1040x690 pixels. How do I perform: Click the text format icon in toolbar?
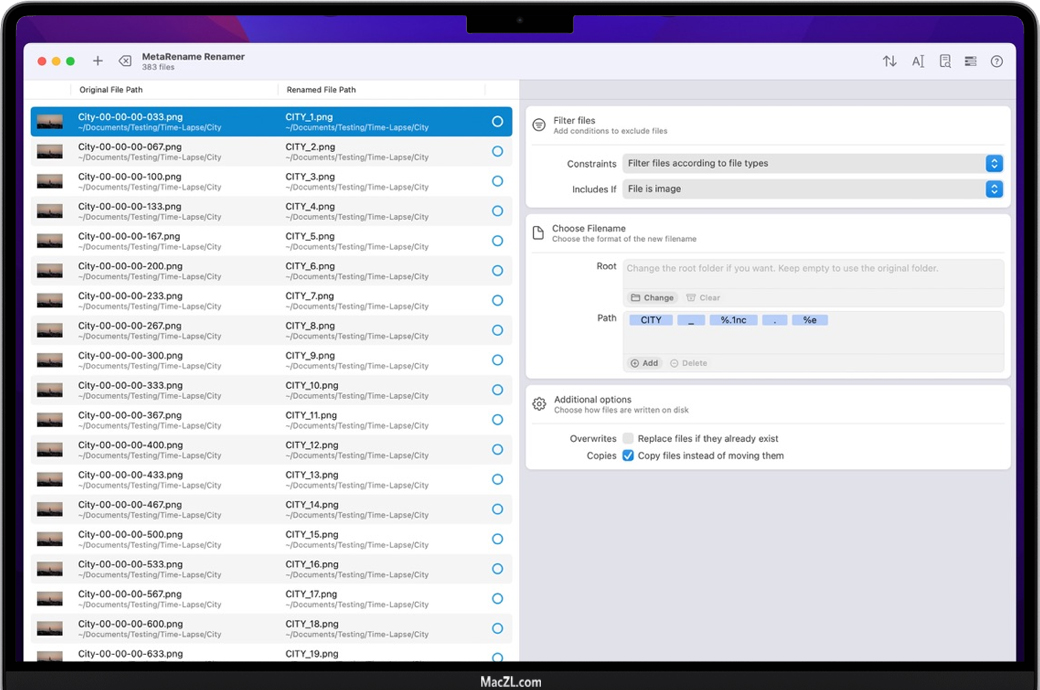tap(918, 61)
